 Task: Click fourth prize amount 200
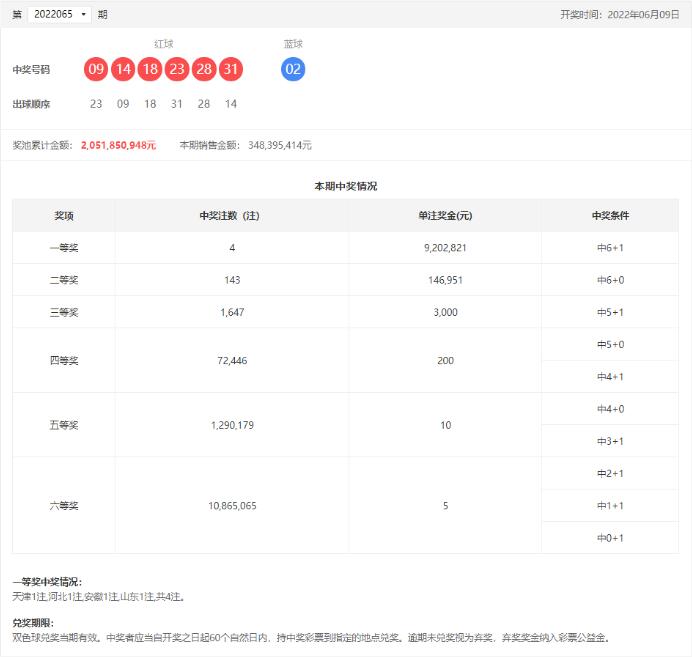tap(445, 360)
